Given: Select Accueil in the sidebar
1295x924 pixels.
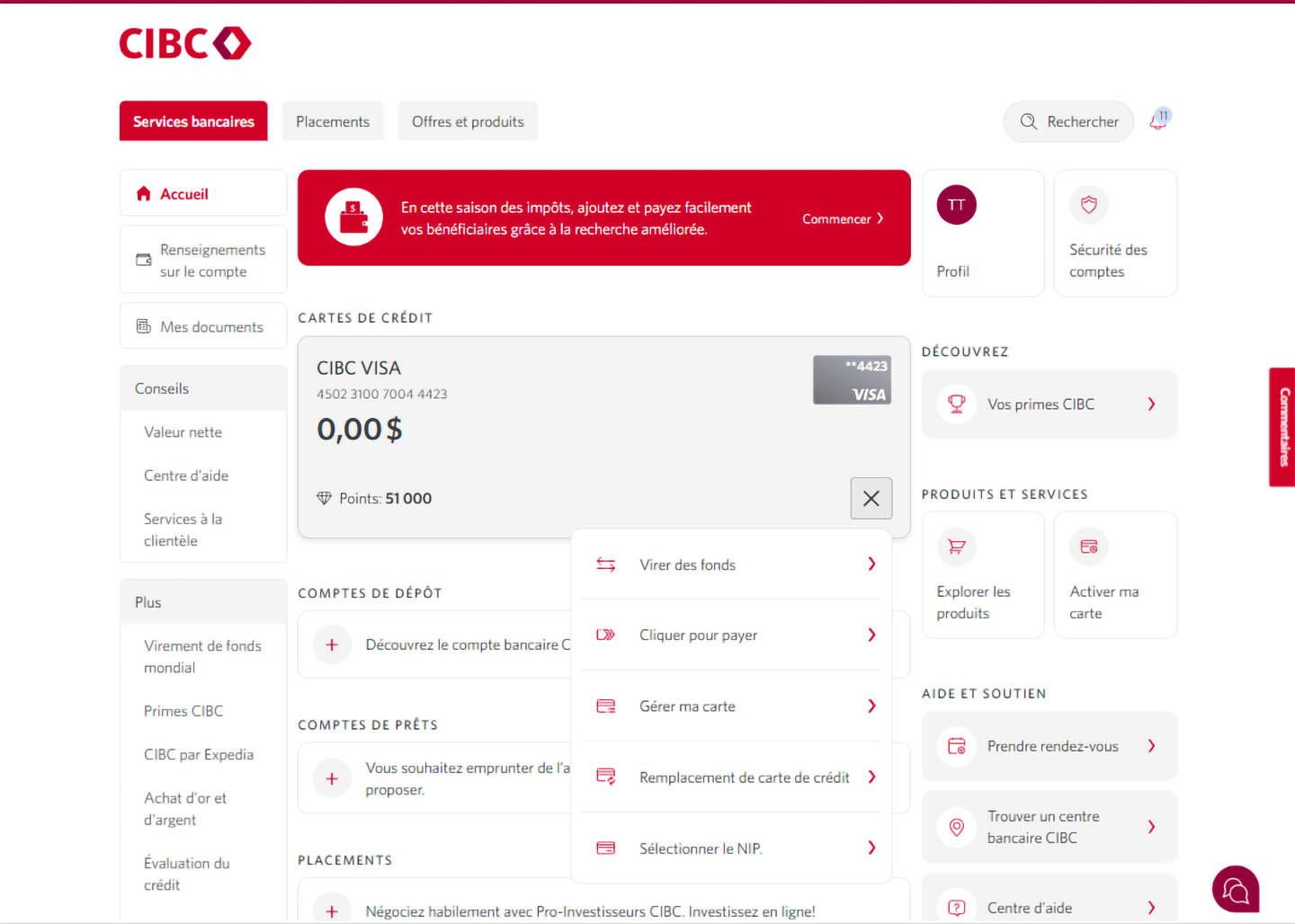Looking at the screenshot, I should 203,193.
